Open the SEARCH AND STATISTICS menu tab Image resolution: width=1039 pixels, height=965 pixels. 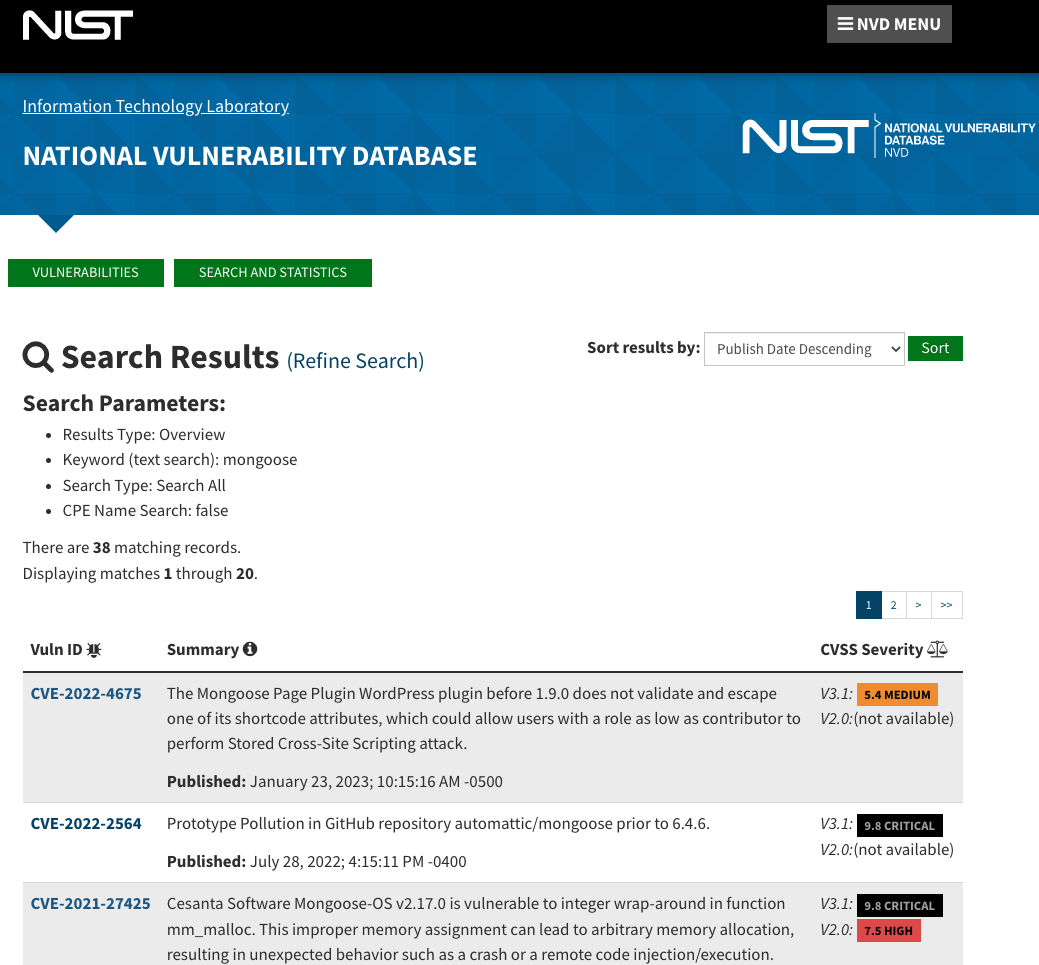pos(273,273)
